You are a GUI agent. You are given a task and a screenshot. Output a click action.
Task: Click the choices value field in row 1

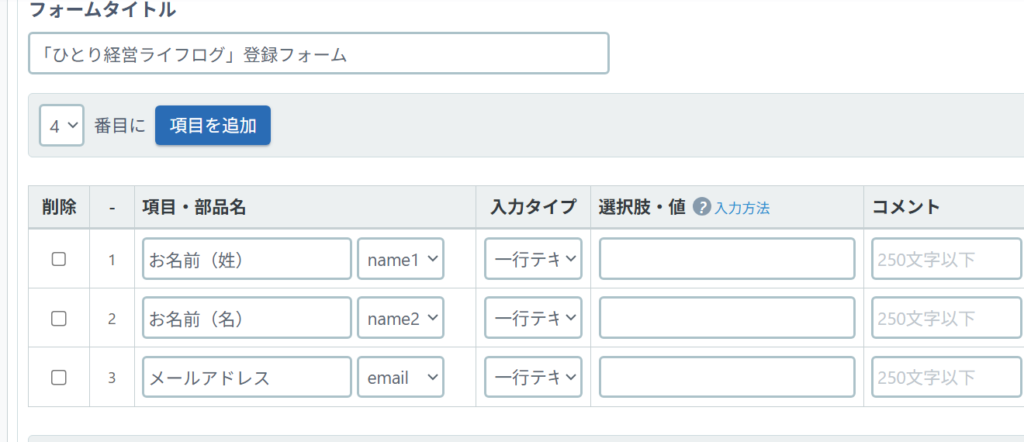[x=727, y=259]
